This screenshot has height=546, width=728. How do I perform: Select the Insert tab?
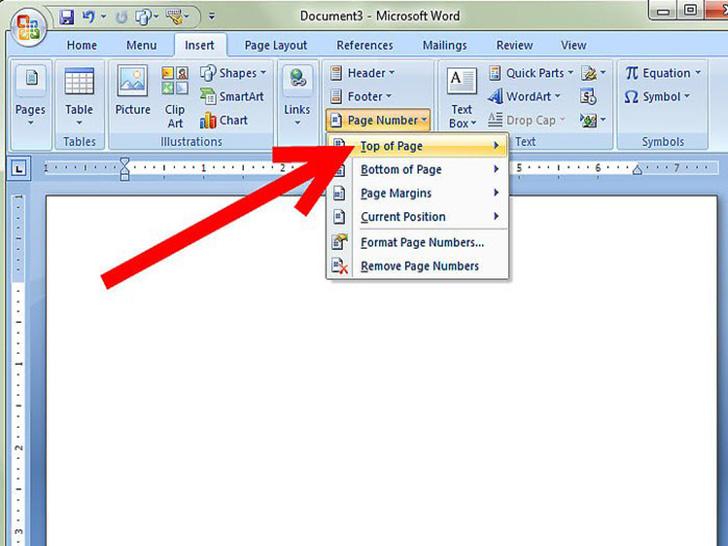[x=200, y=45]
